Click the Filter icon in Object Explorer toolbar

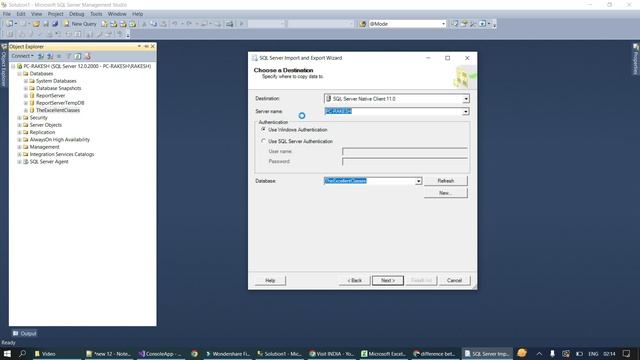point(69,56)
